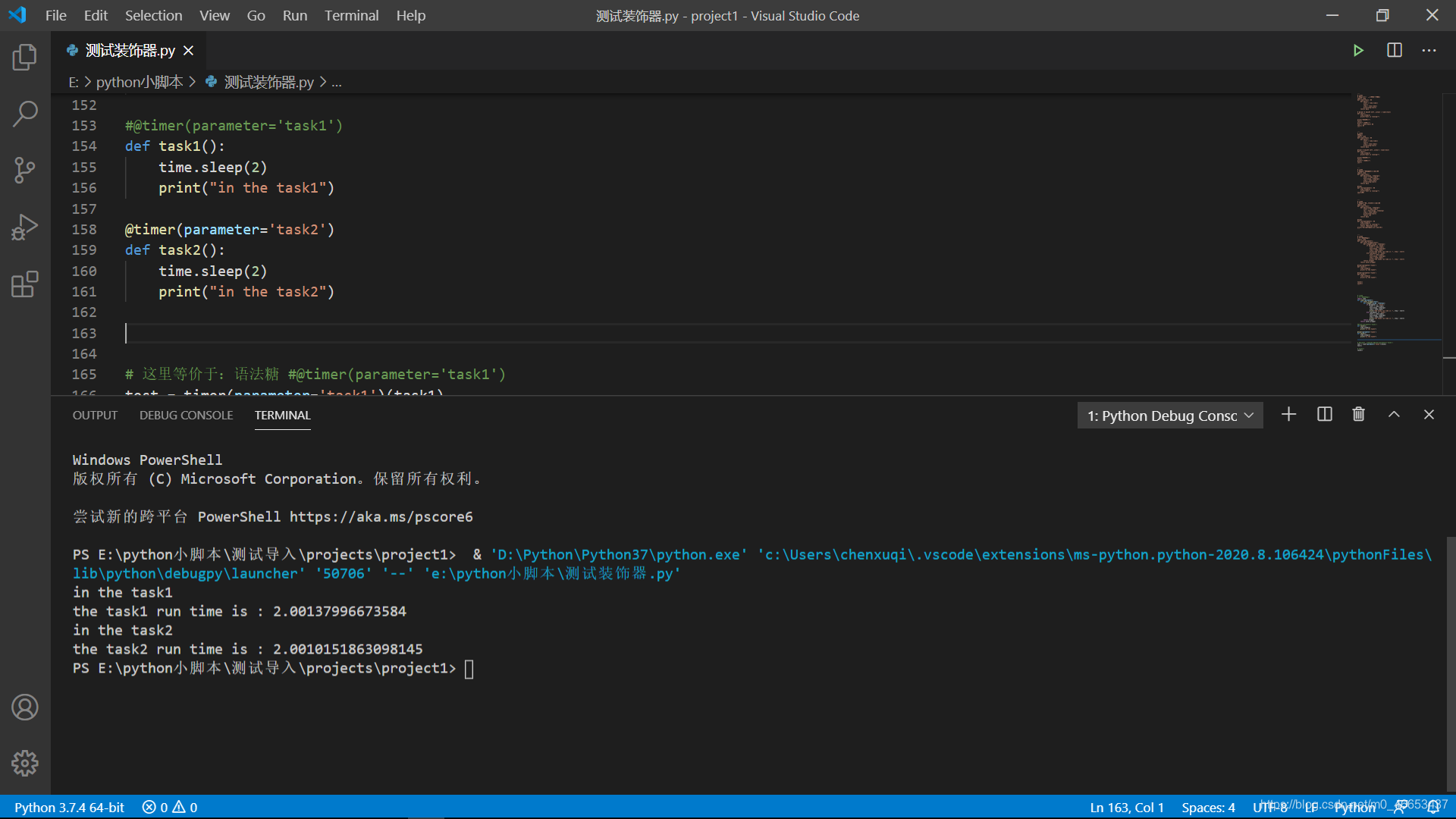Click Ln 163, Col 1 indicator
This screenshot has width=1456, height=819.
[1126, 808]
